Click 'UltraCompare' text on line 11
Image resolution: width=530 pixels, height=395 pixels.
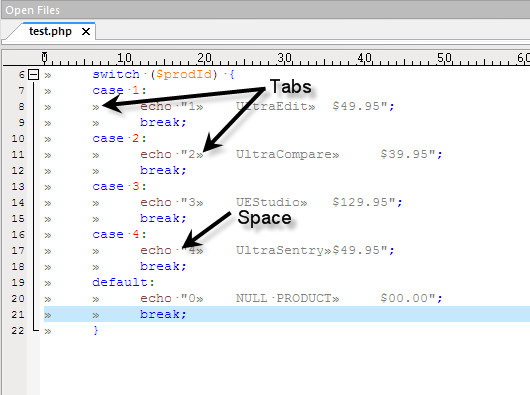point(284,154)
